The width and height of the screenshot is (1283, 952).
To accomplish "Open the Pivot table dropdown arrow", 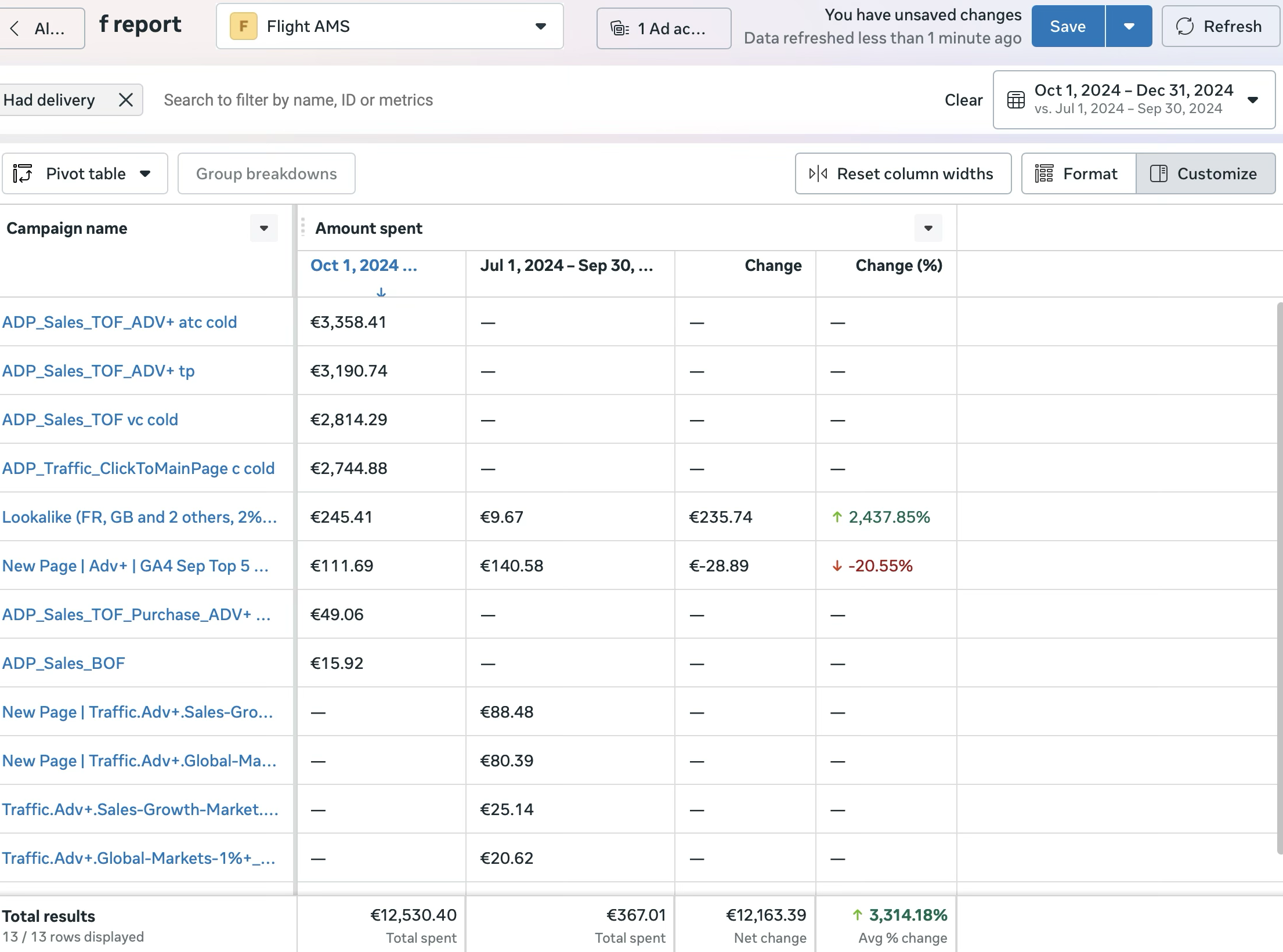I will (145, 173).
